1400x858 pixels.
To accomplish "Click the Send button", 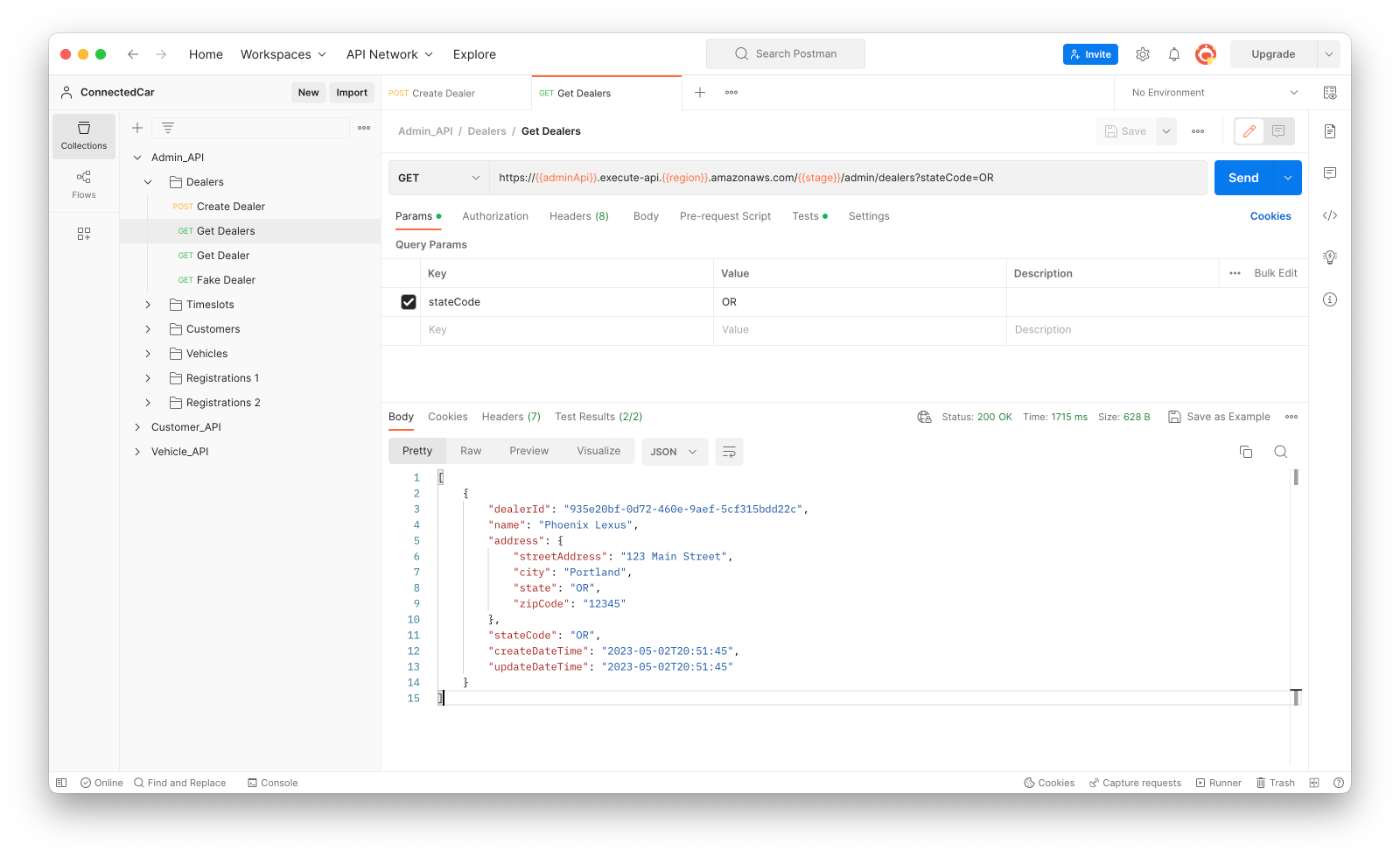I will (x=1243, y=178).
